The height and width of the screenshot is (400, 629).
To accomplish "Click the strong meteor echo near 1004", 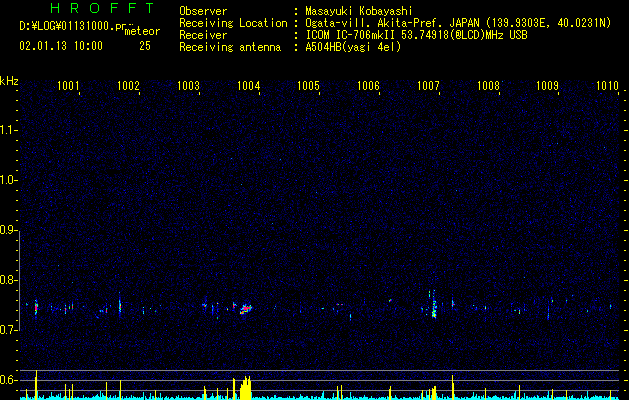I will click(x=246, y=309).
